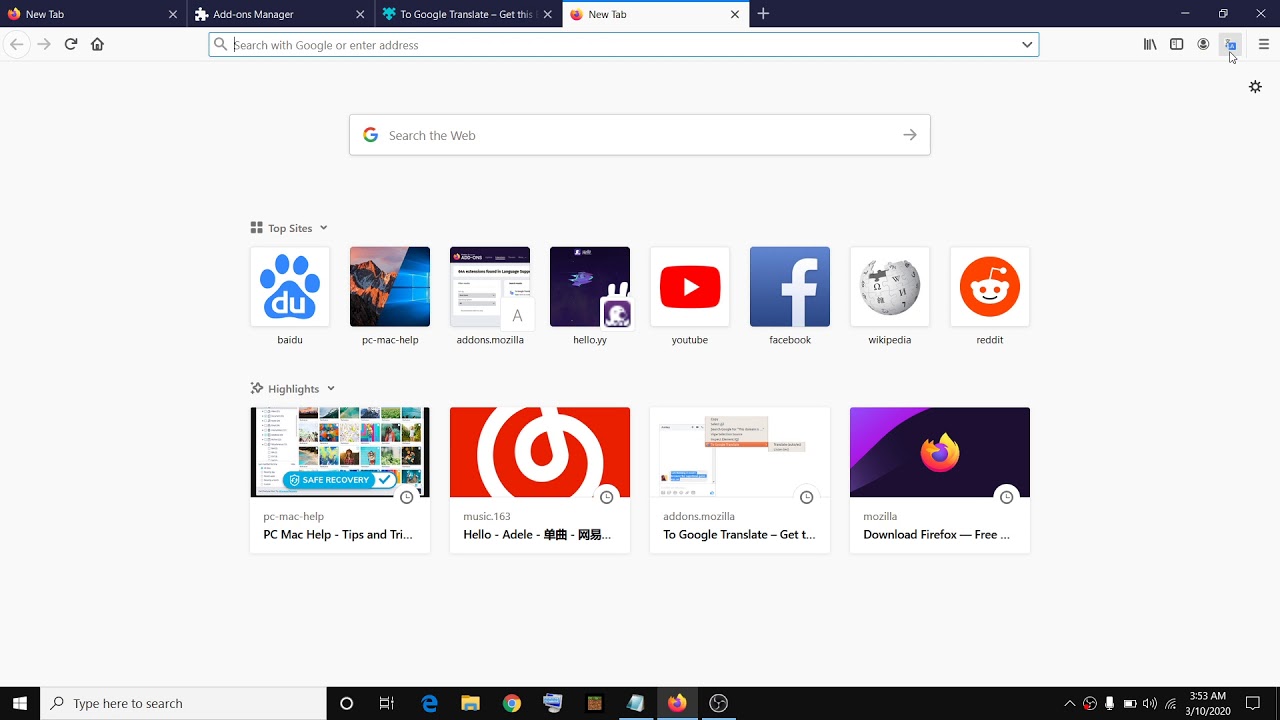Open Hello - Adele music.163 highlight

[540, 479]
